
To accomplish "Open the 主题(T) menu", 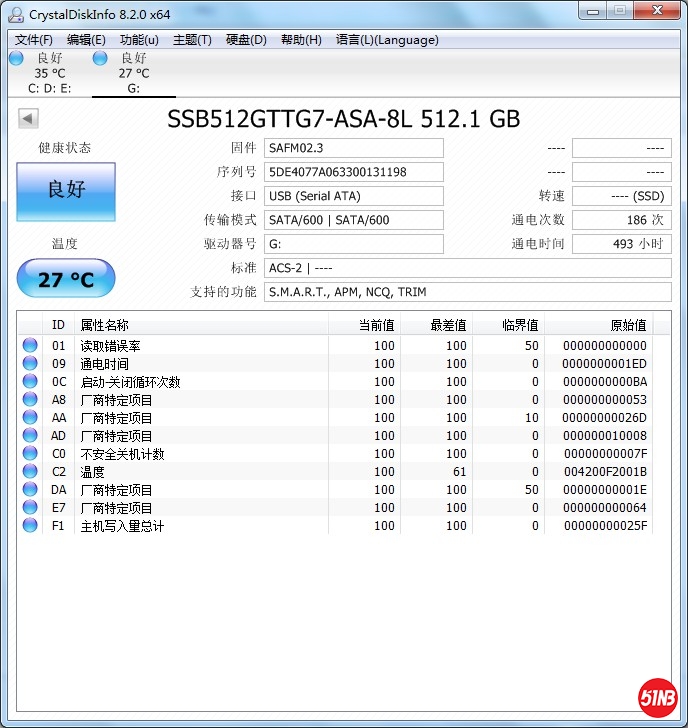I will [192, 40].
